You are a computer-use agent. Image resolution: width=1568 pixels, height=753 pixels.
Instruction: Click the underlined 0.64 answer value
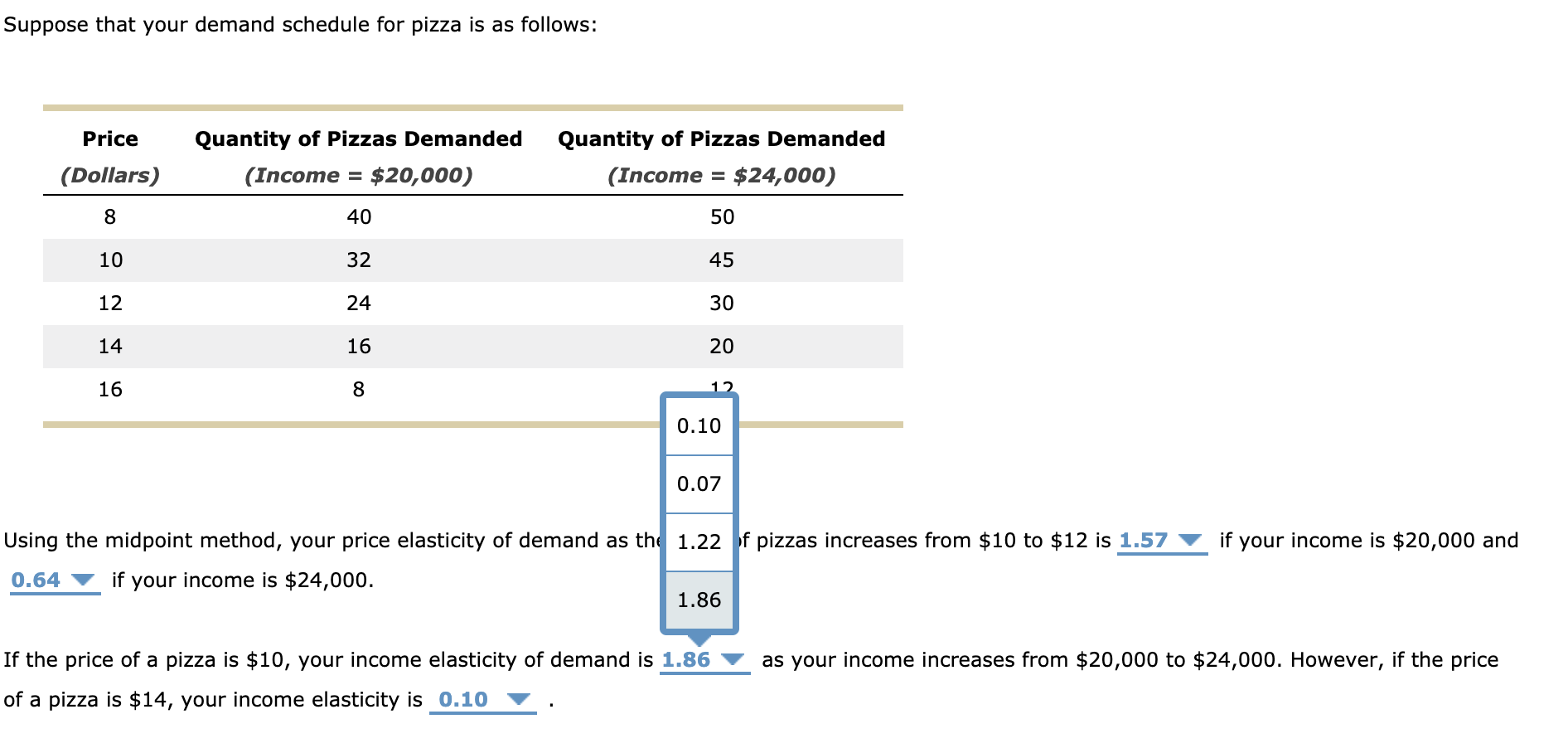click(x=34, y=581)
